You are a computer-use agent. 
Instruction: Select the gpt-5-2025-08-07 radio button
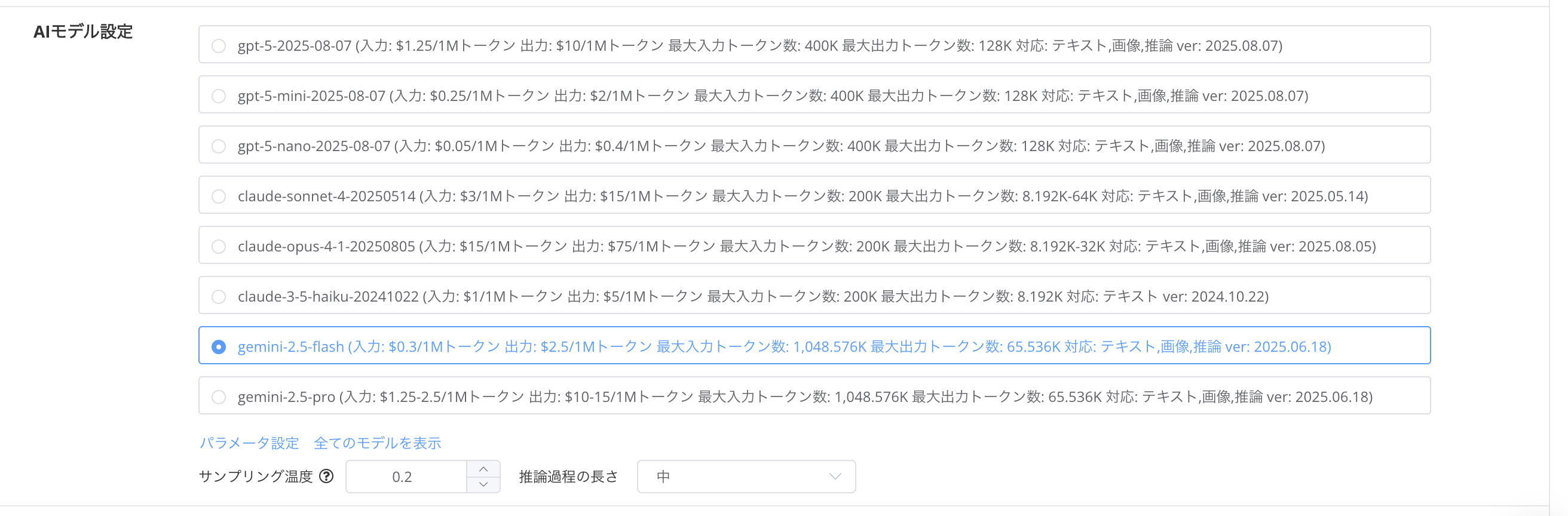(219, 45)
